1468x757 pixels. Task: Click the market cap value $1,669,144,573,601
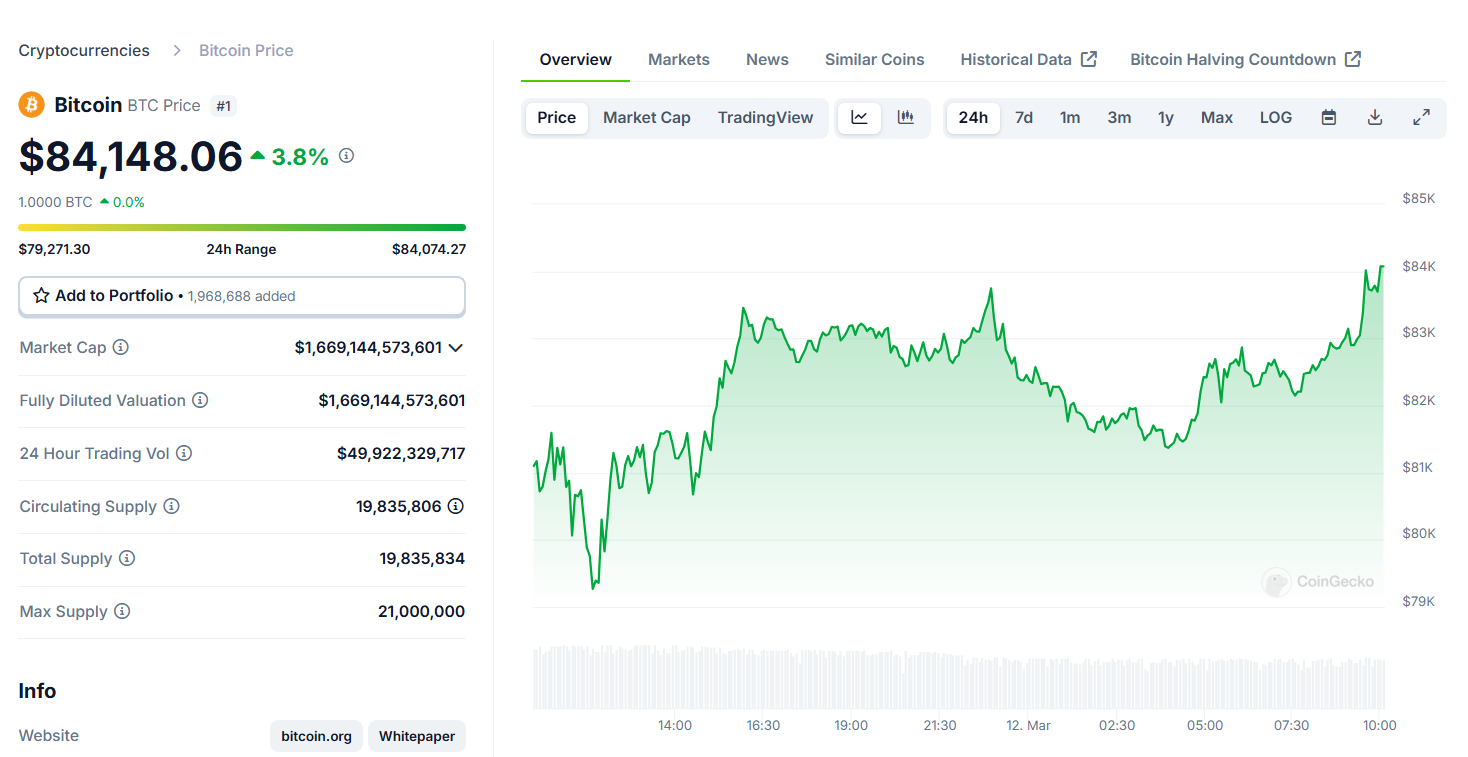368,348
